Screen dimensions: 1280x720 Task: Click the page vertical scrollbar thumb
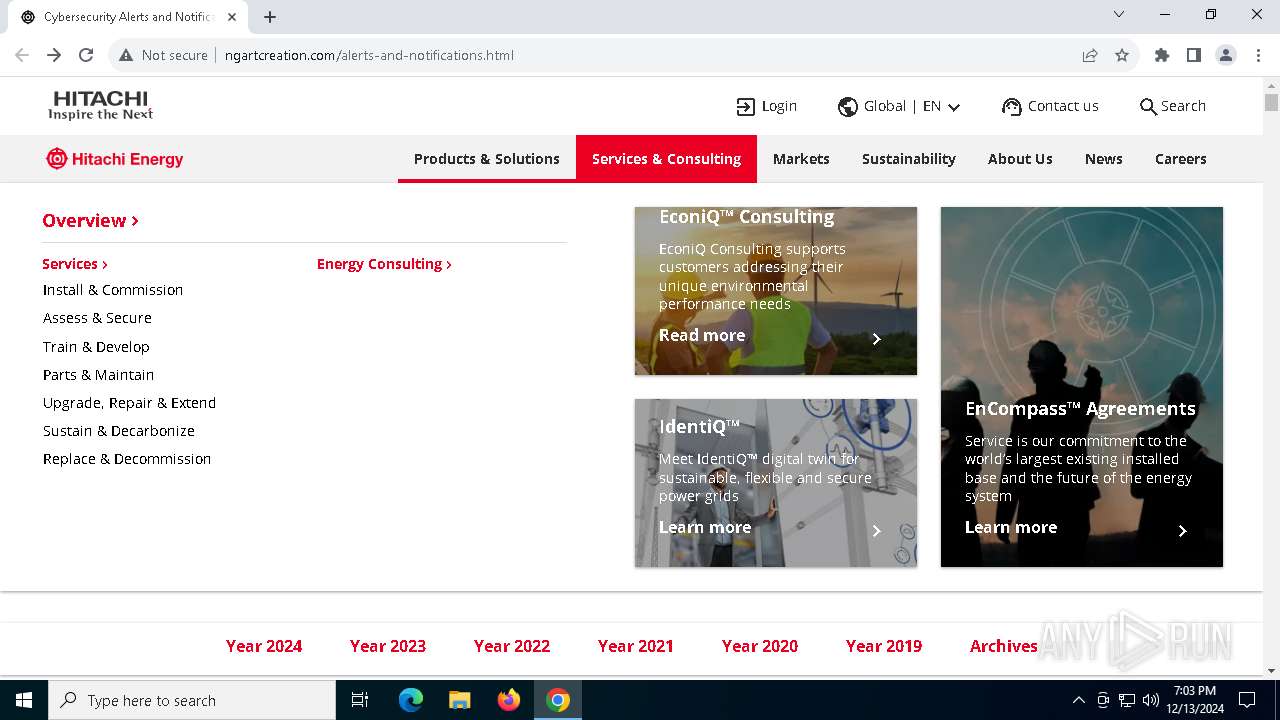click(x=1271, y=102)
